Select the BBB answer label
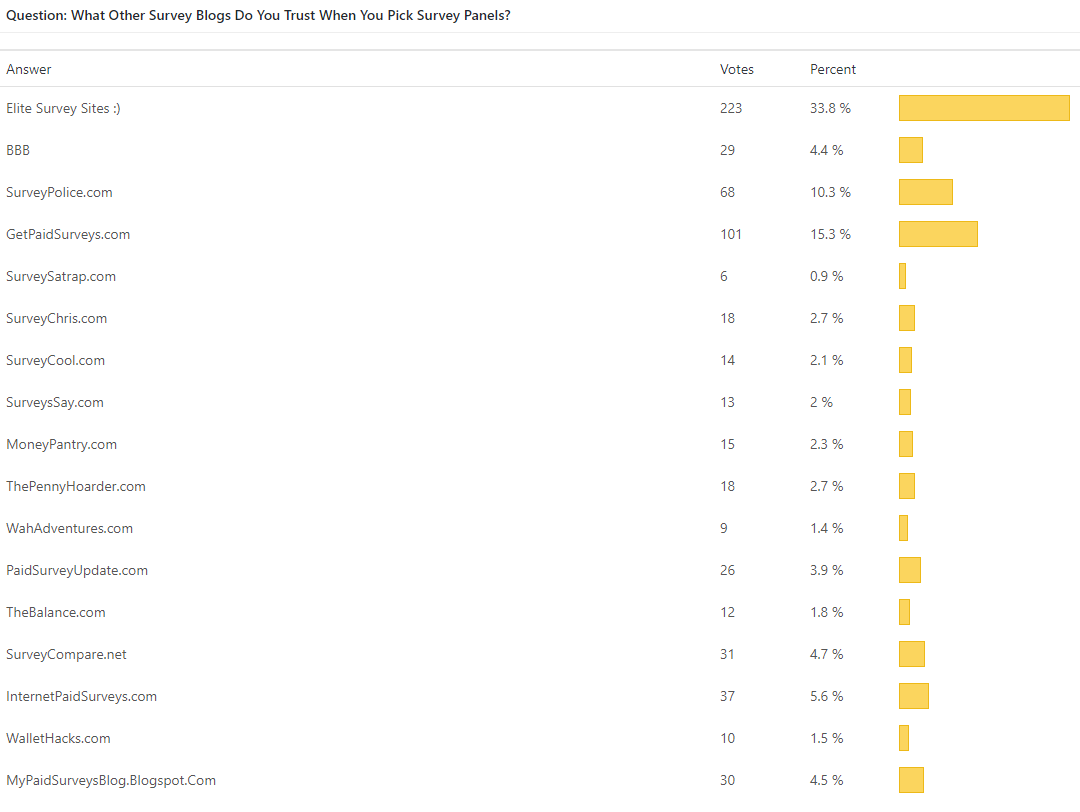 [x=18, y=150]
